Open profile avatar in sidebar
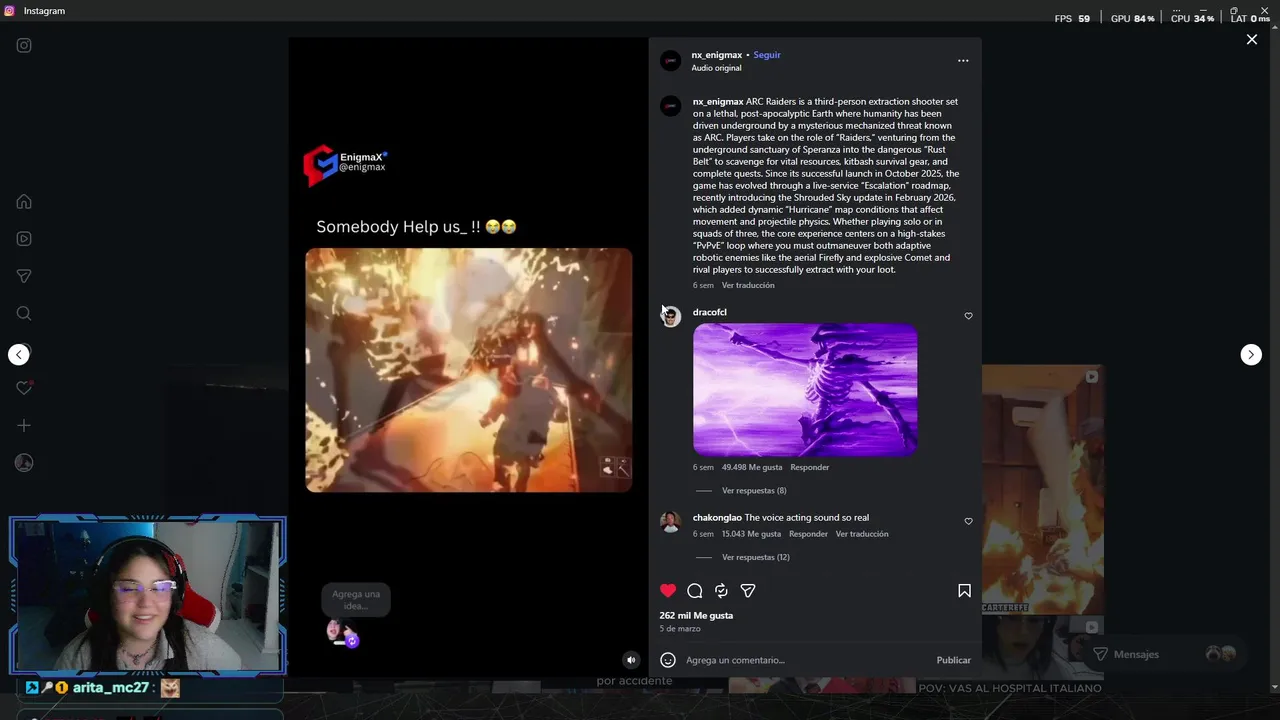Viewport: 1280px width, 720px height. [x=24, y=463]
